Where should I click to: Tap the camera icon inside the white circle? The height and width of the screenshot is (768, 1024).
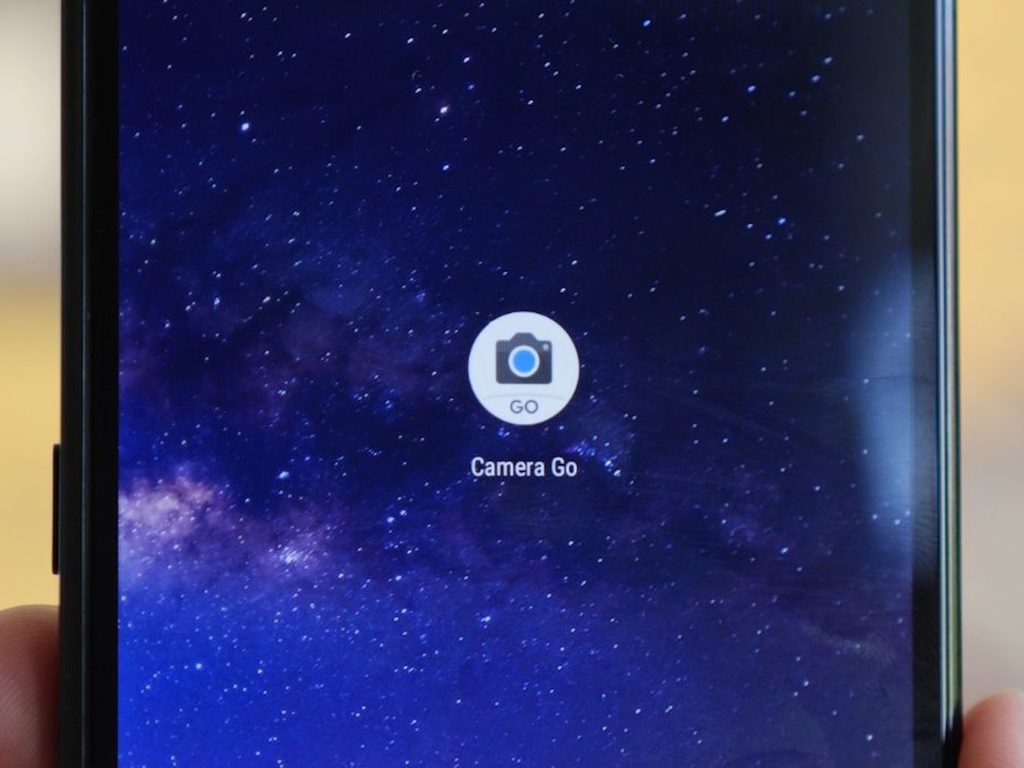coord(523,362)
